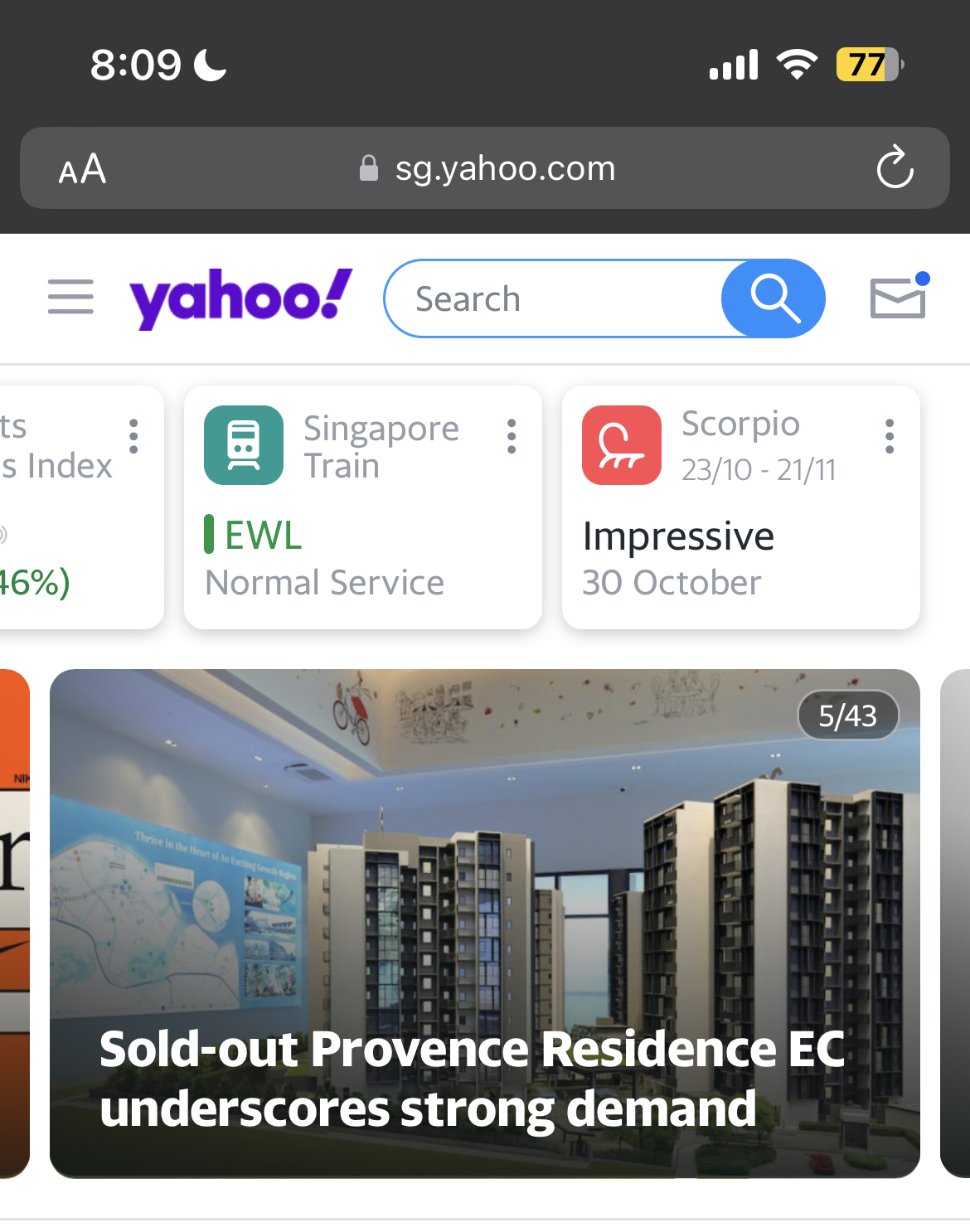Tap the red Scorpio zodiac icon
Viewport: 970px width, 1232px height.
pos(622,445)
